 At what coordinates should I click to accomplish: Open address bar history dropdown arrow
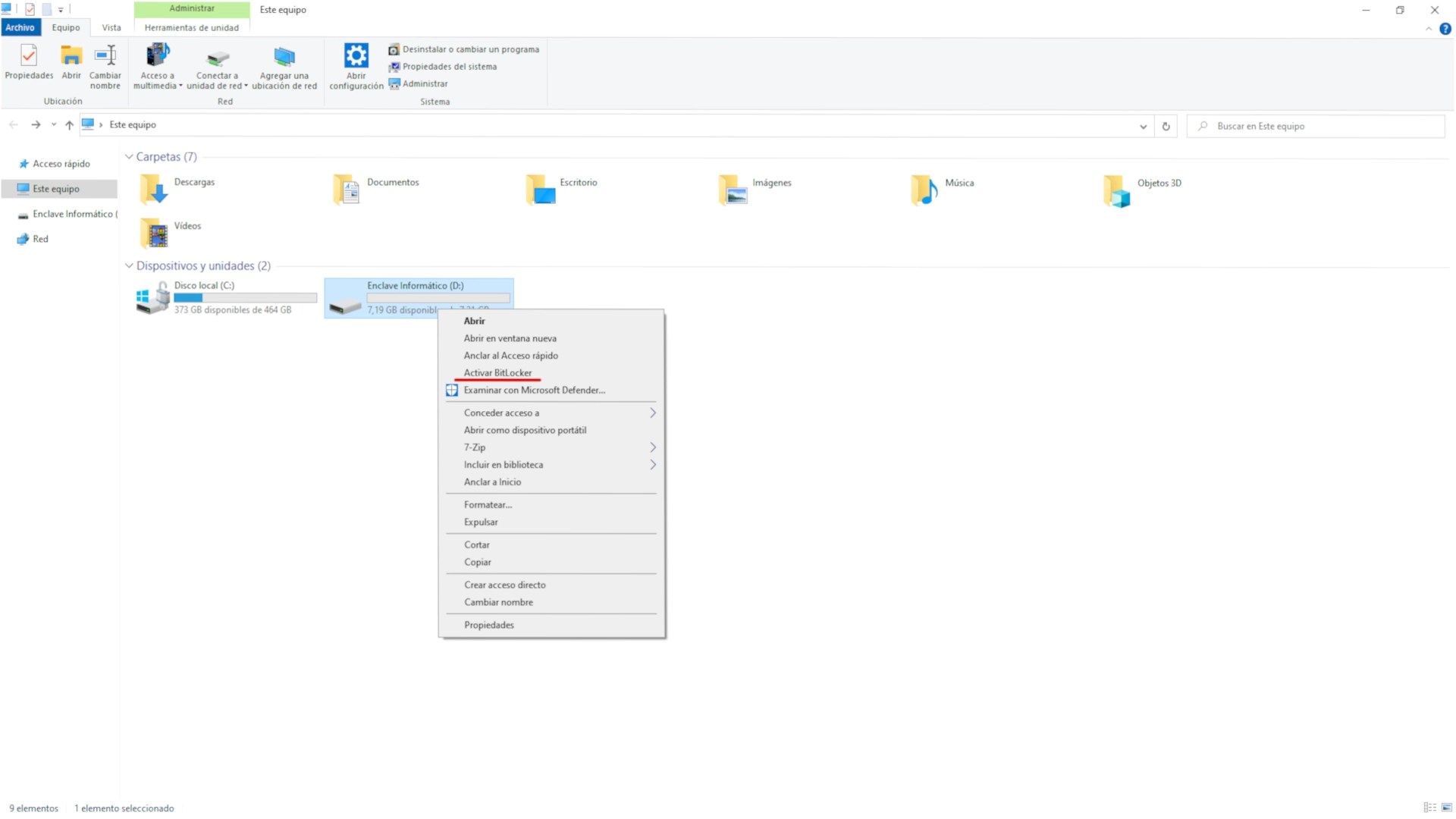click(x=1143, y=127)
